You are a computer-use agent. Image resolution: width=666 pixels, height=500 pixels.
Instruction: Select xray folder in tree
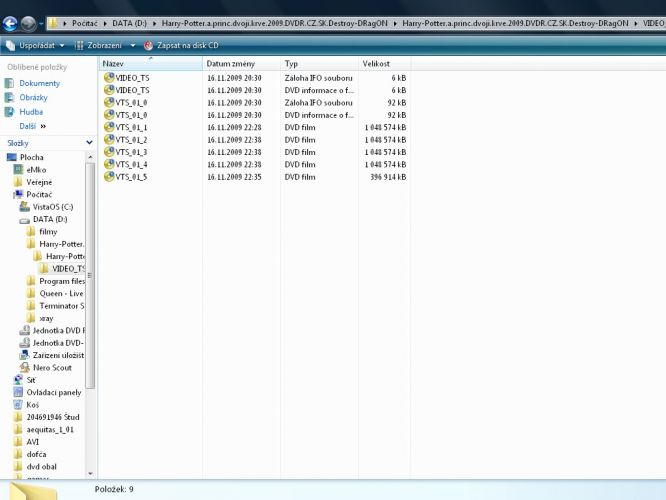tap(46, 318)
